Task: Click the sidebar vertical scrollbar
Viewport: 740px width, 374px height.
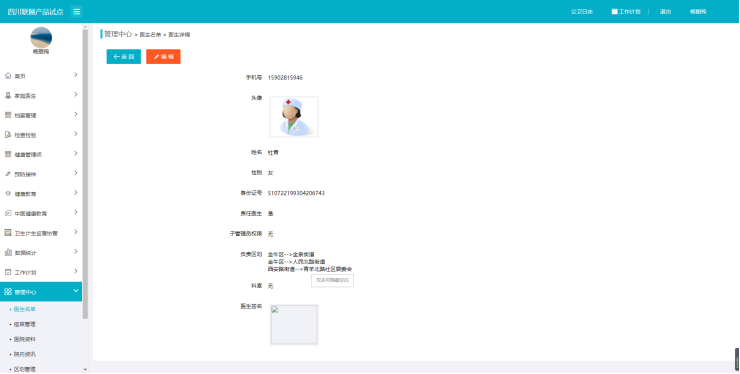Action: 85,174
